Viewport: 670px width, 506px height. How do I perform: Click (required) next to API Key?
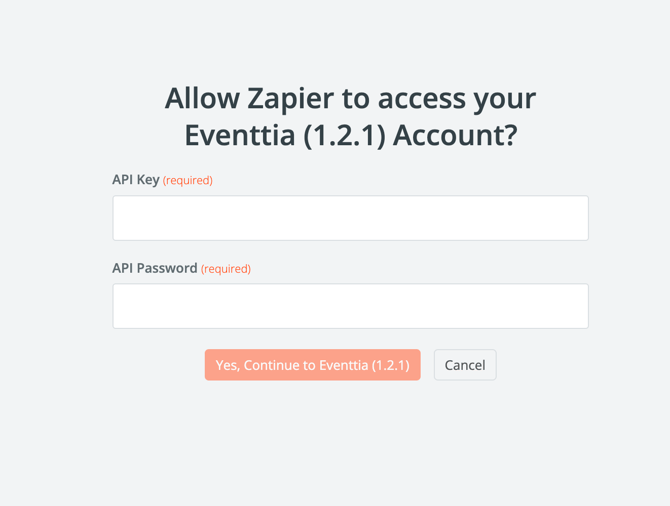pos(188,180)
